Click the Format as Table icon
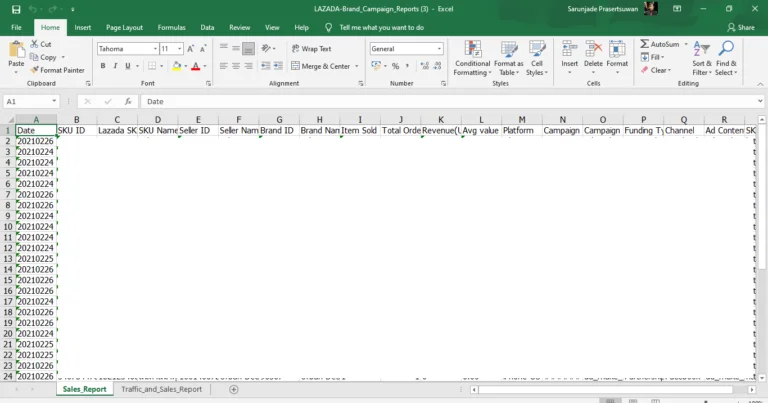The height and width of the screenshot is (403, 768). (508, 58)
